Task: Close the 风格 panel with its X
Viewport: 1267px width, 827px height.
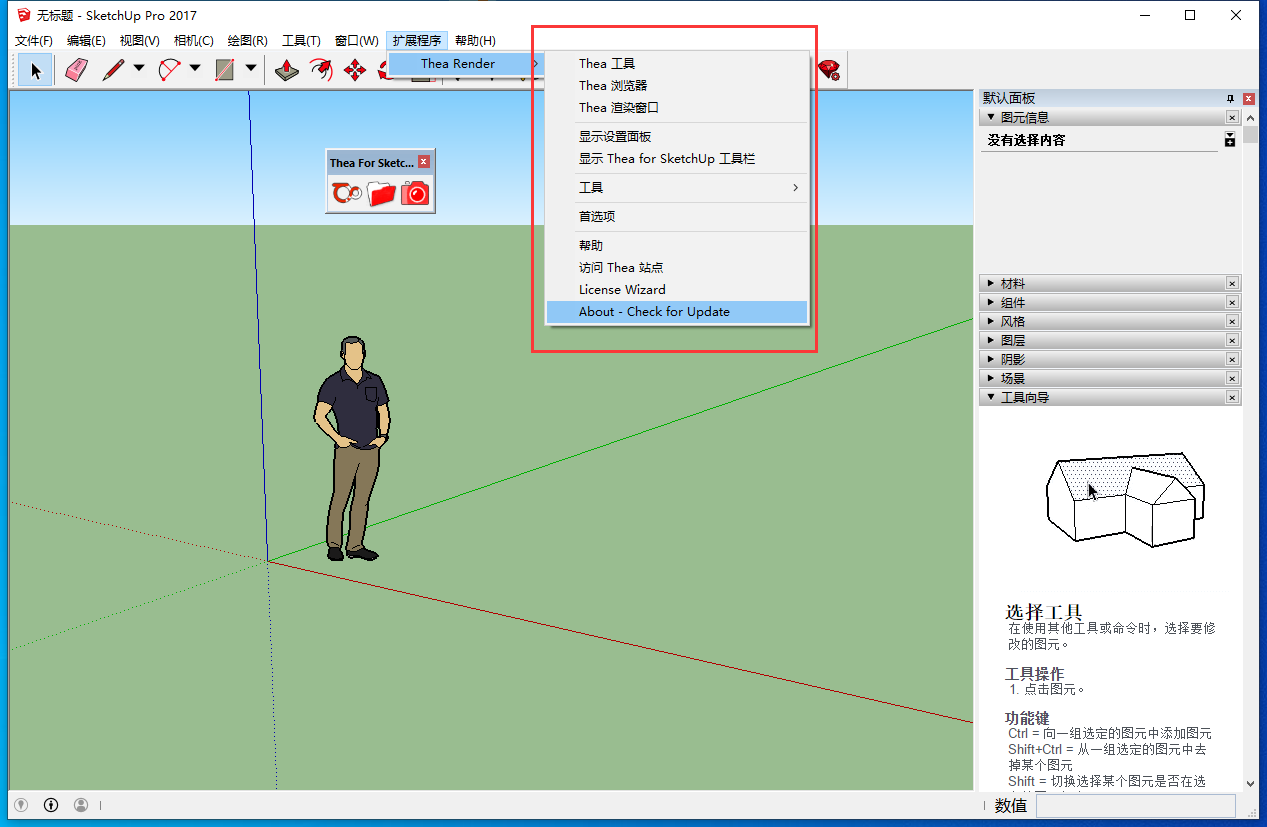Action: pos(1232,322)
